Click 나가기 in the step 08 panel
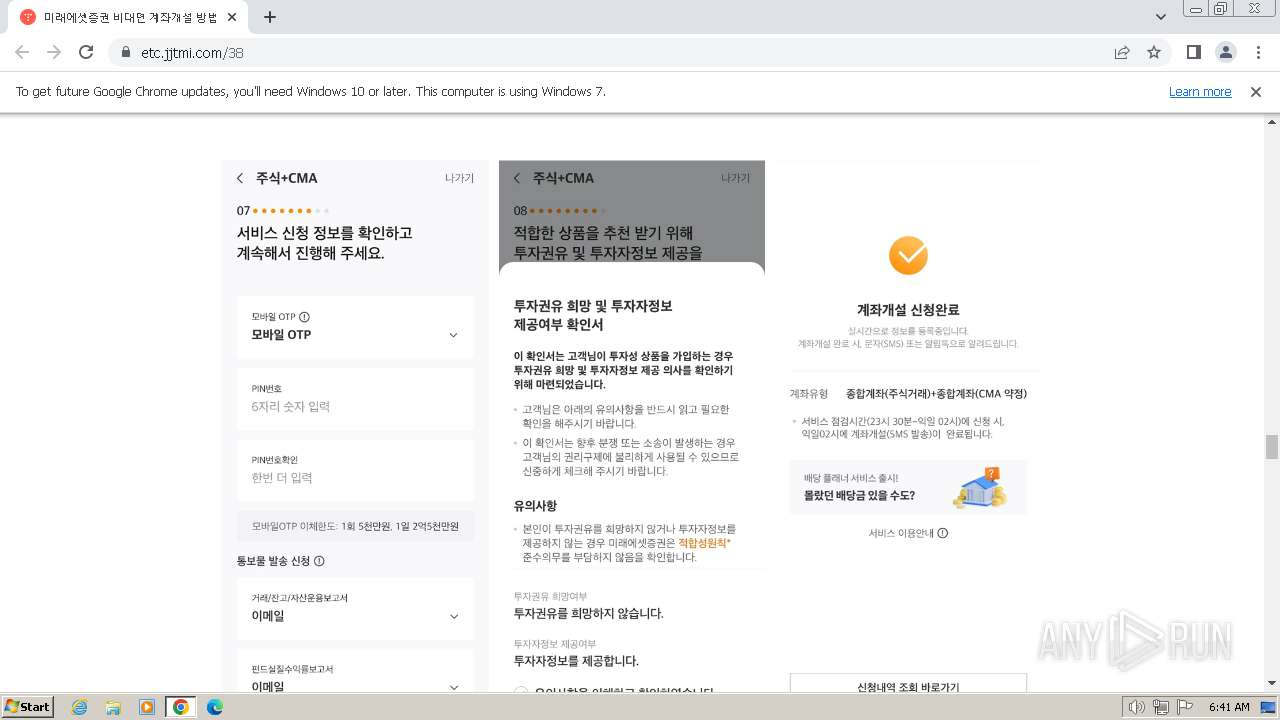 [736, 178]
